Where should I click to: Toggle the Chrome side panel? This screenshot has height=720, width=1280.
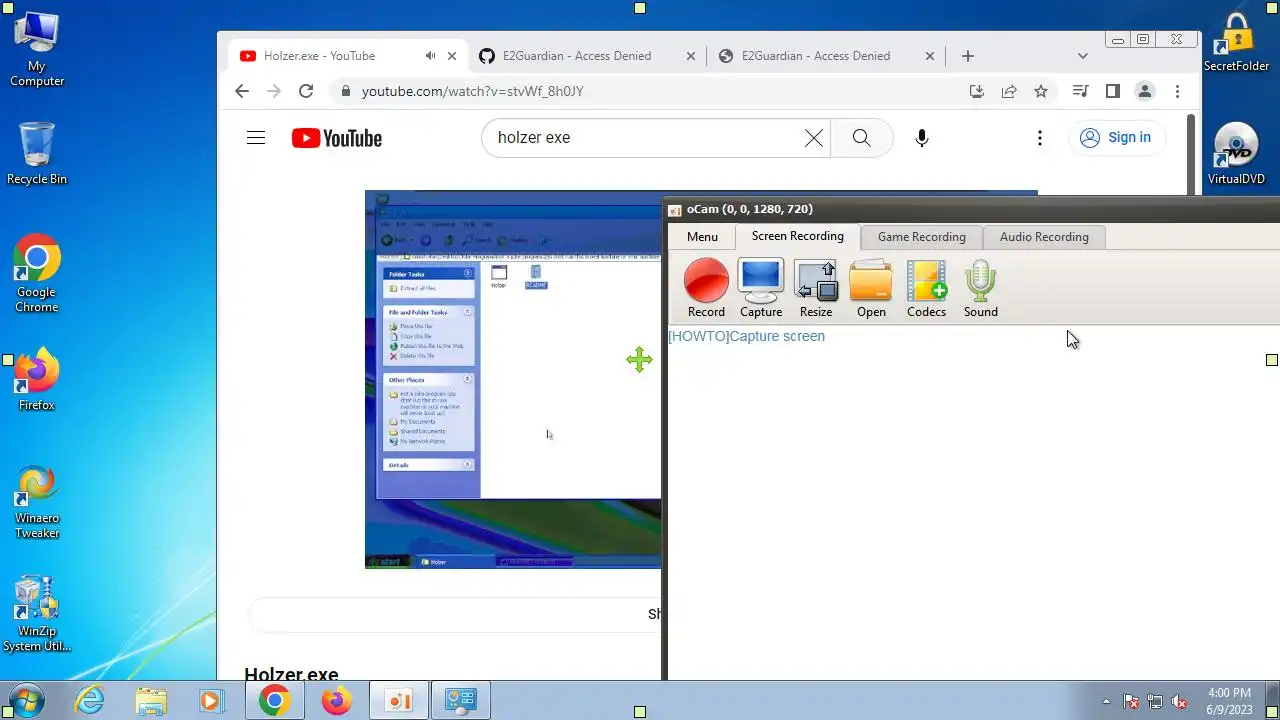[1112, 91]
